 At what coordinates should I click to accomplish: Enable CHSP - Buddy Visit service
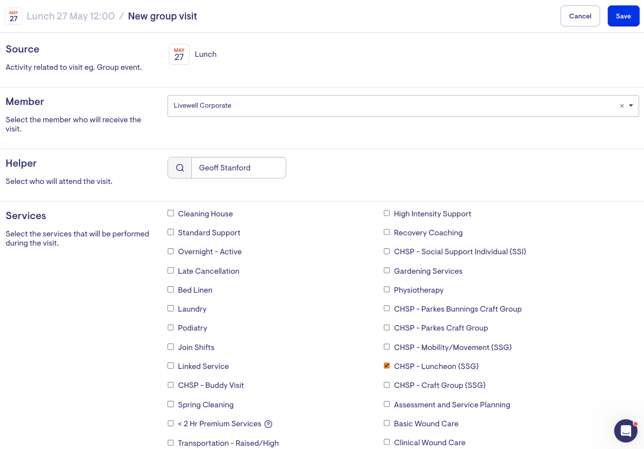click(171, 385)
